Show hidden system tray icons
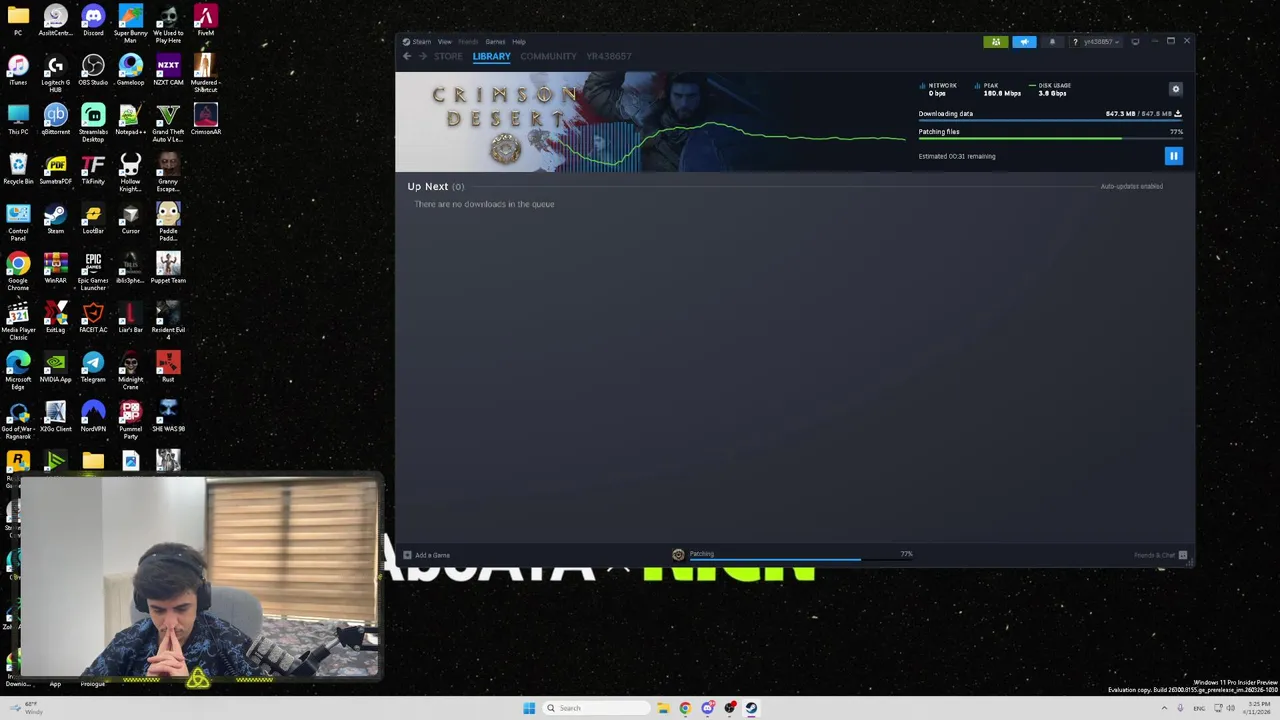1280x720 pixels. [1164, 708]
